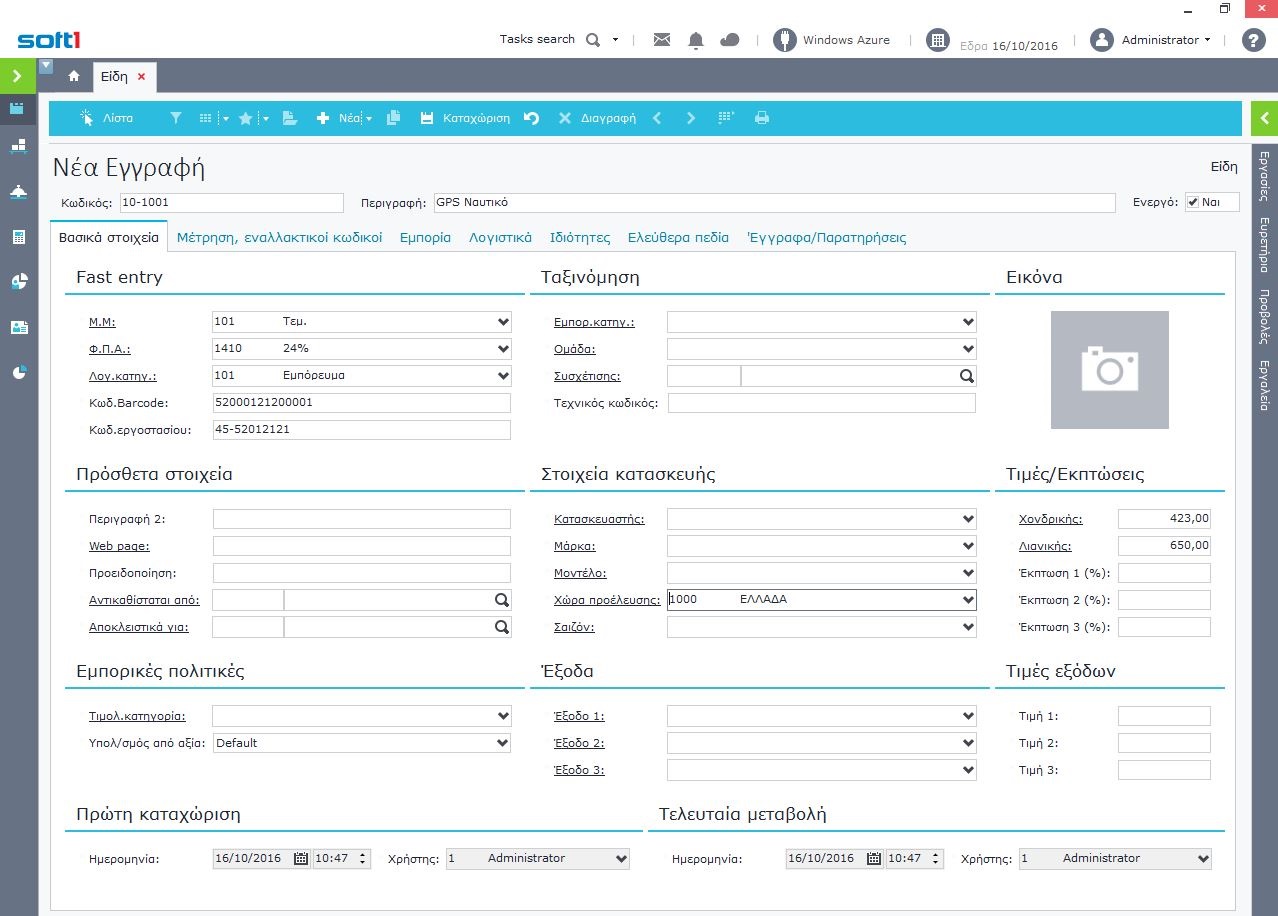
Task: Click search magnifier in Συσχέτισης field
Action: click(966, 377)
